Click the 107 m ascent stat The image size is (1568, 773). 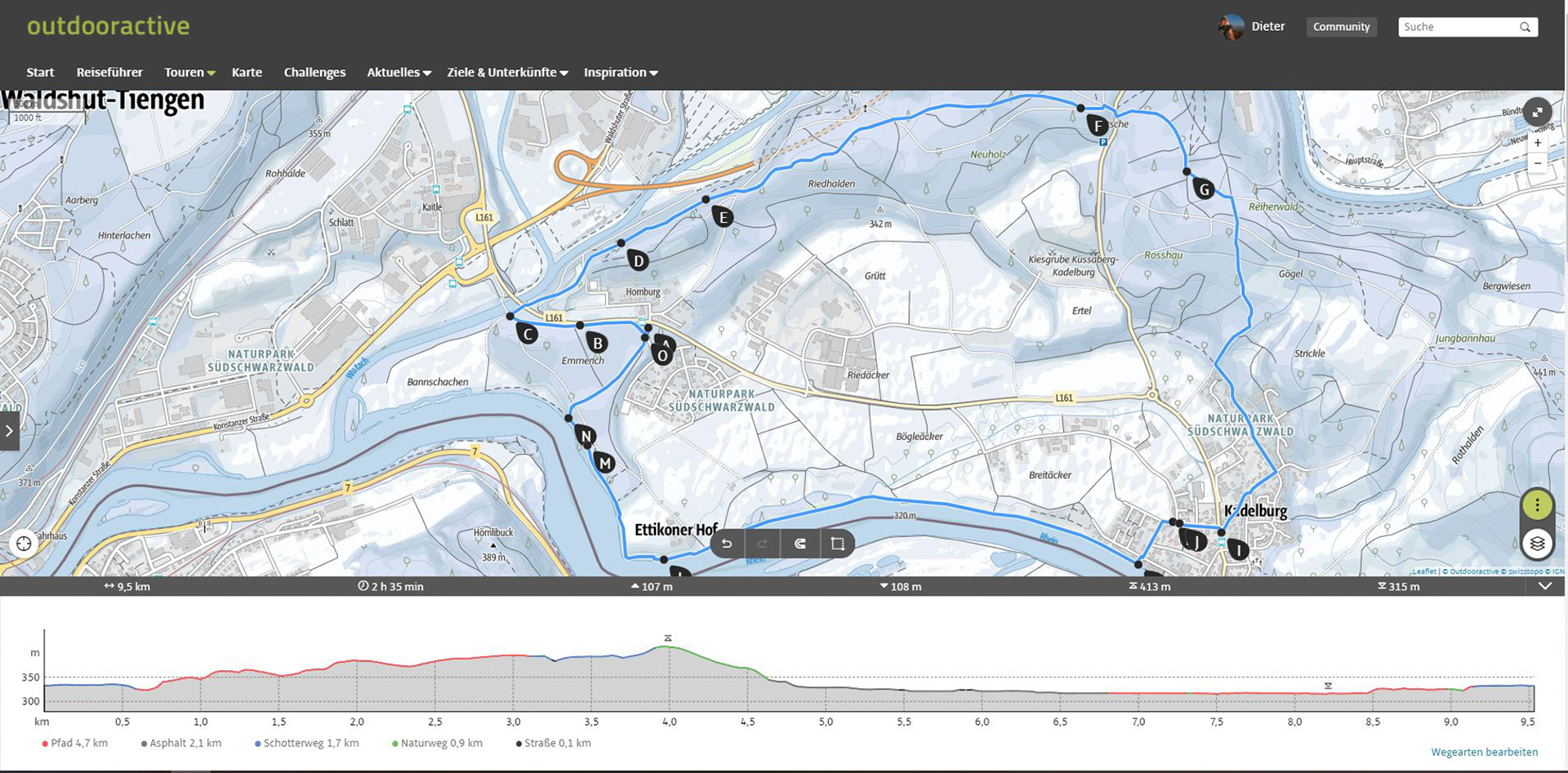[x=652, y=586]
